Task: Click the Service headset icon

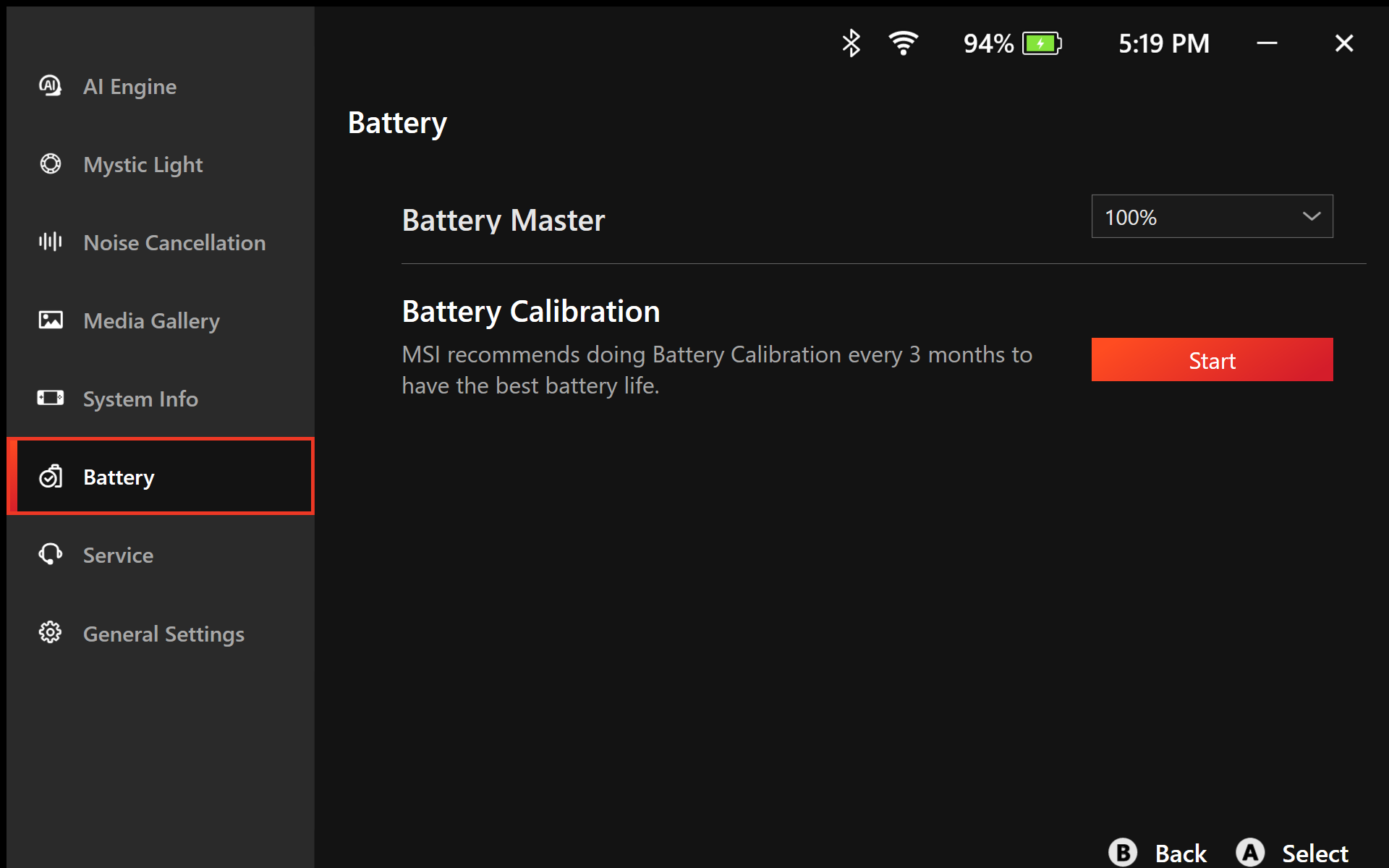Action: click(x=50, y=555)
